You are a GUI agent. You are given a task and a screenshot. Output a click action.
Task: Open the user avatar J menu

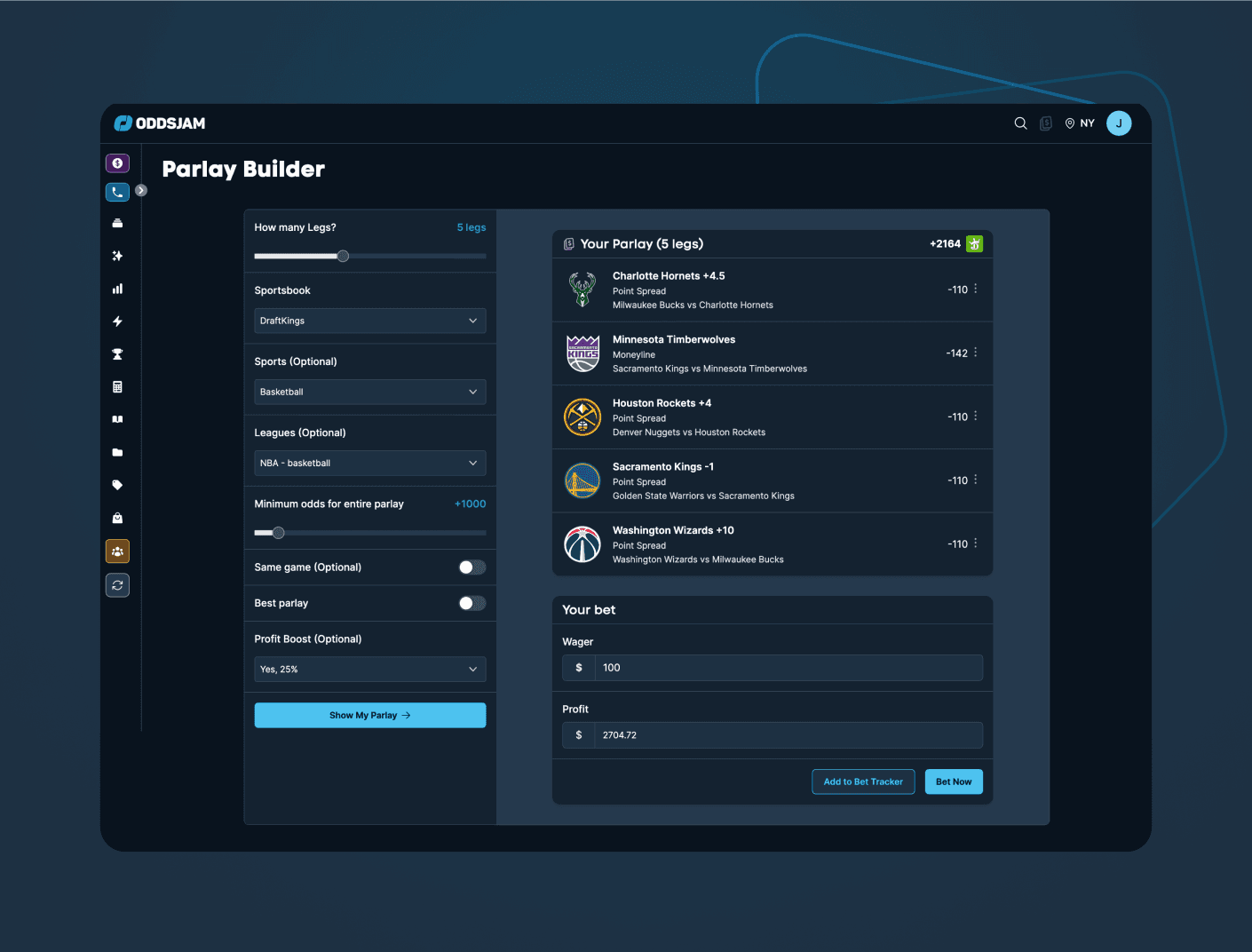pos(1119,123)
